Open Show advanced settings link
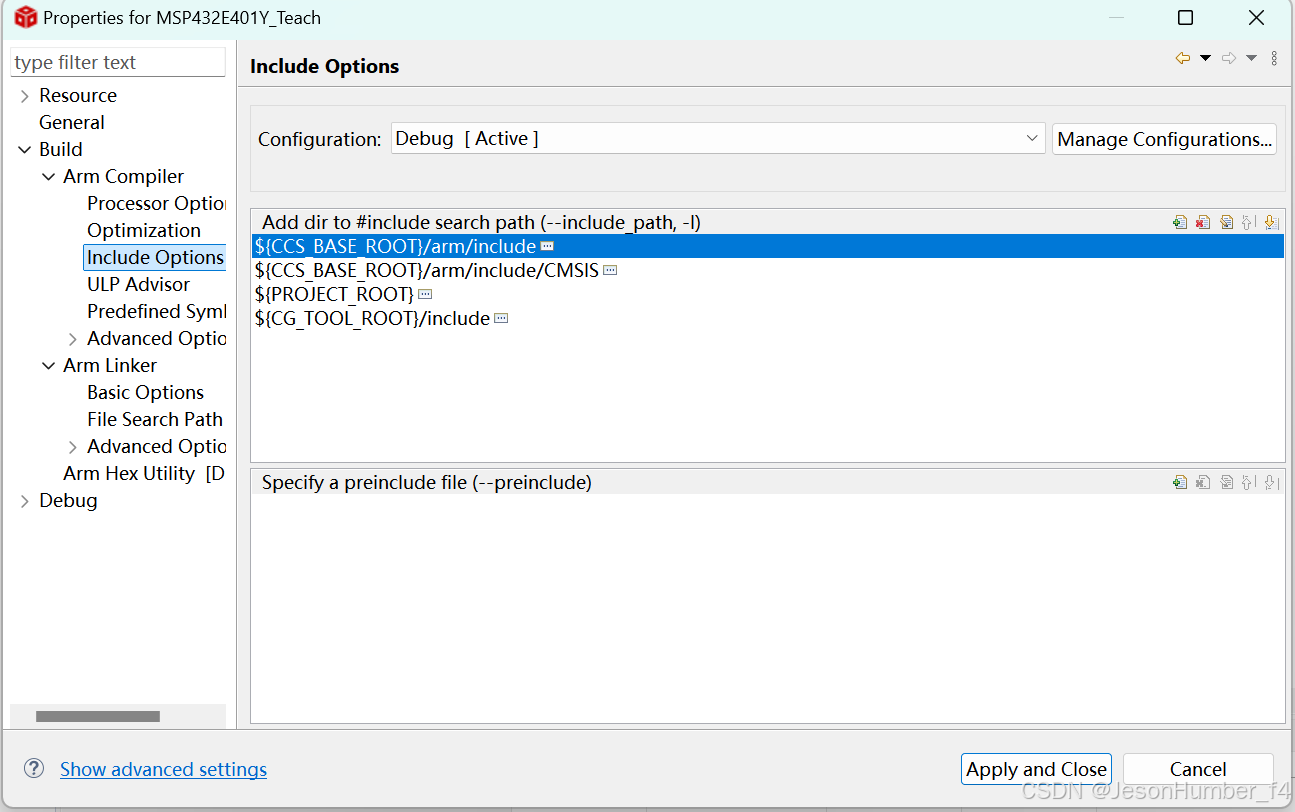Image resolution: width=1295 pixels, height=812 pixels. (x=163, y=769)
